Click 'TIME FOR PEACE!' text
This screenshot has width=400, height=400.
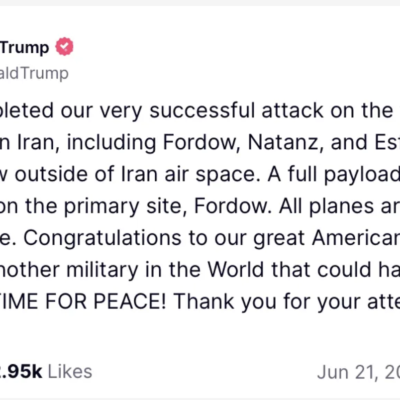[83, 302]
